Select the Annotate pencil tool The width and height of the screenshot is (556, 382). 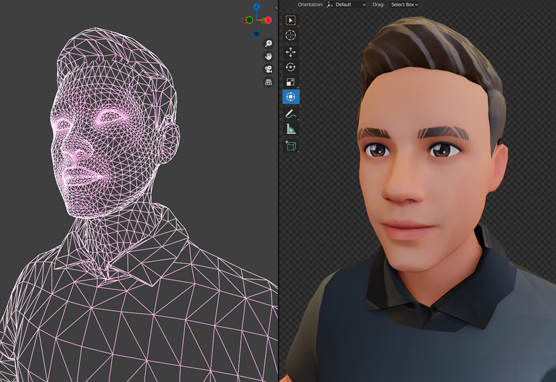(x=291, y=114)
